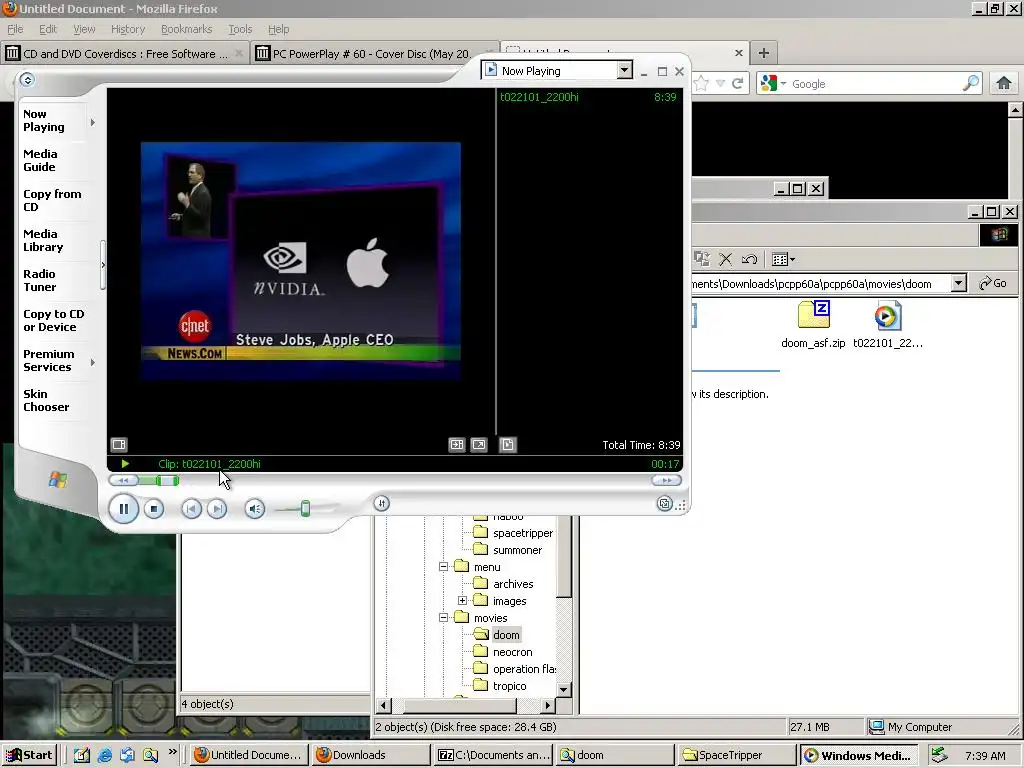Open Firefox File menu

click(x=15, y=29)
